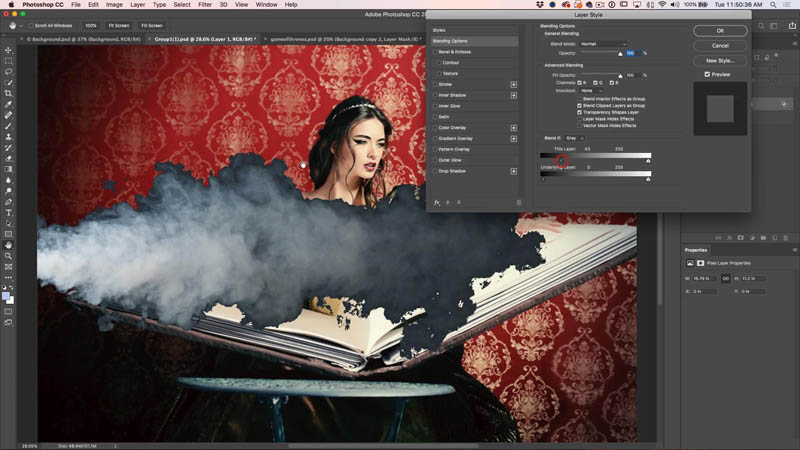The image size is (800, 450).
Task: Switch to the Group1(1).psd document tab
Action: [204, 39]
